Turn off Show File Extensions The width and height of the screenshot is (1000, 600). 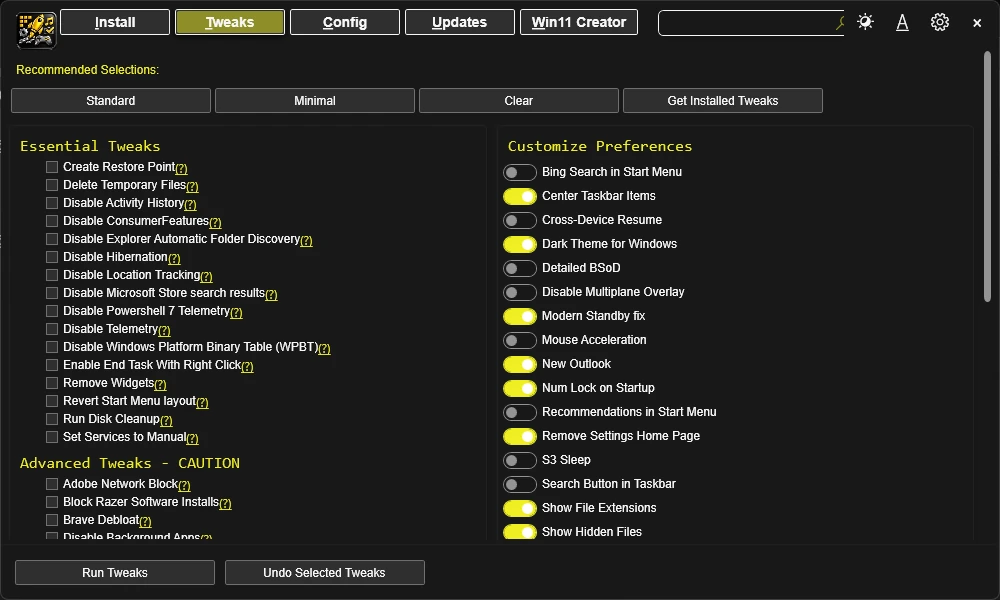pos(519,508)
